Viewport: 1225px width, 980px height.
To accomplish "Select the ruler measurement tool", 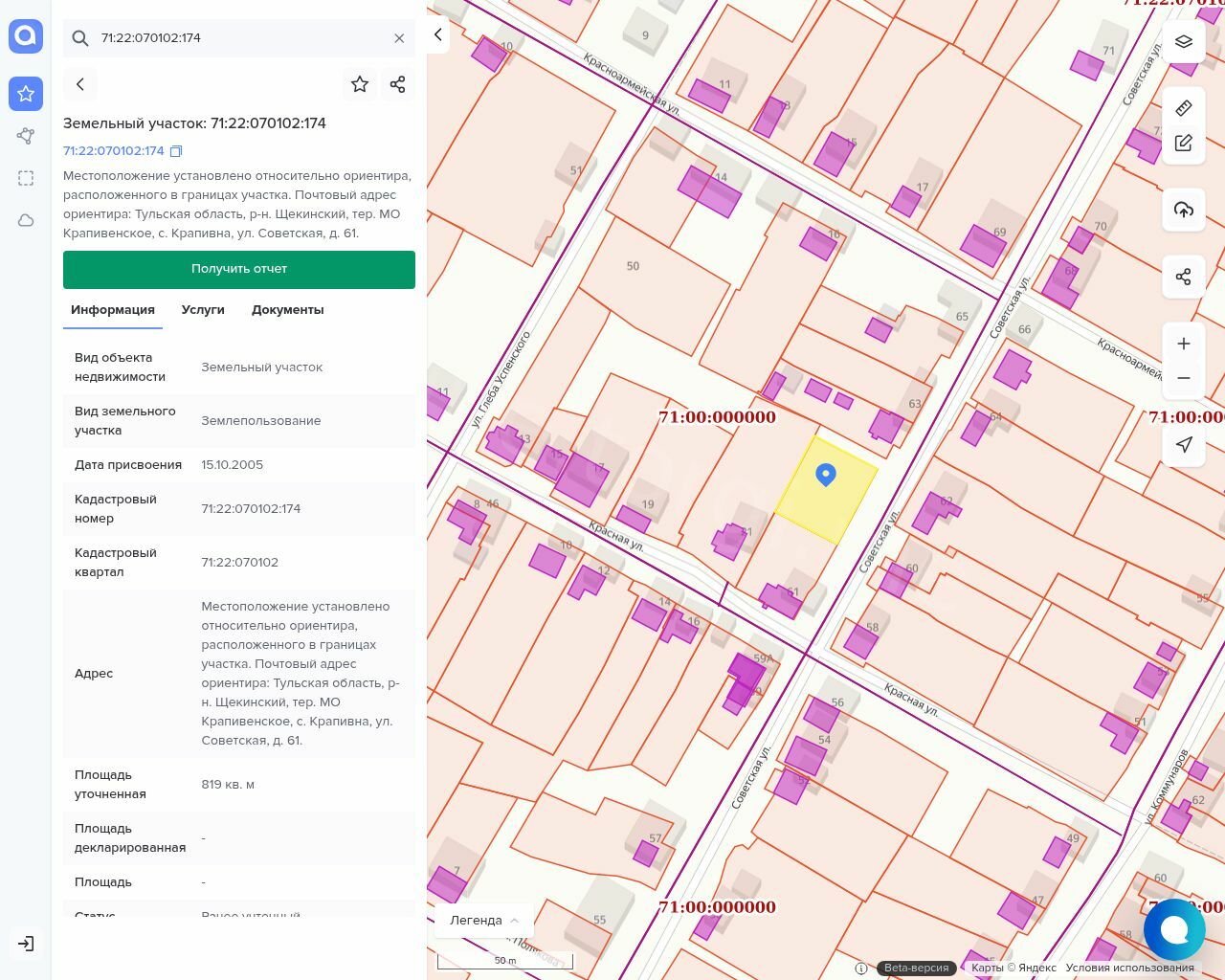I will click(1184, 107).
